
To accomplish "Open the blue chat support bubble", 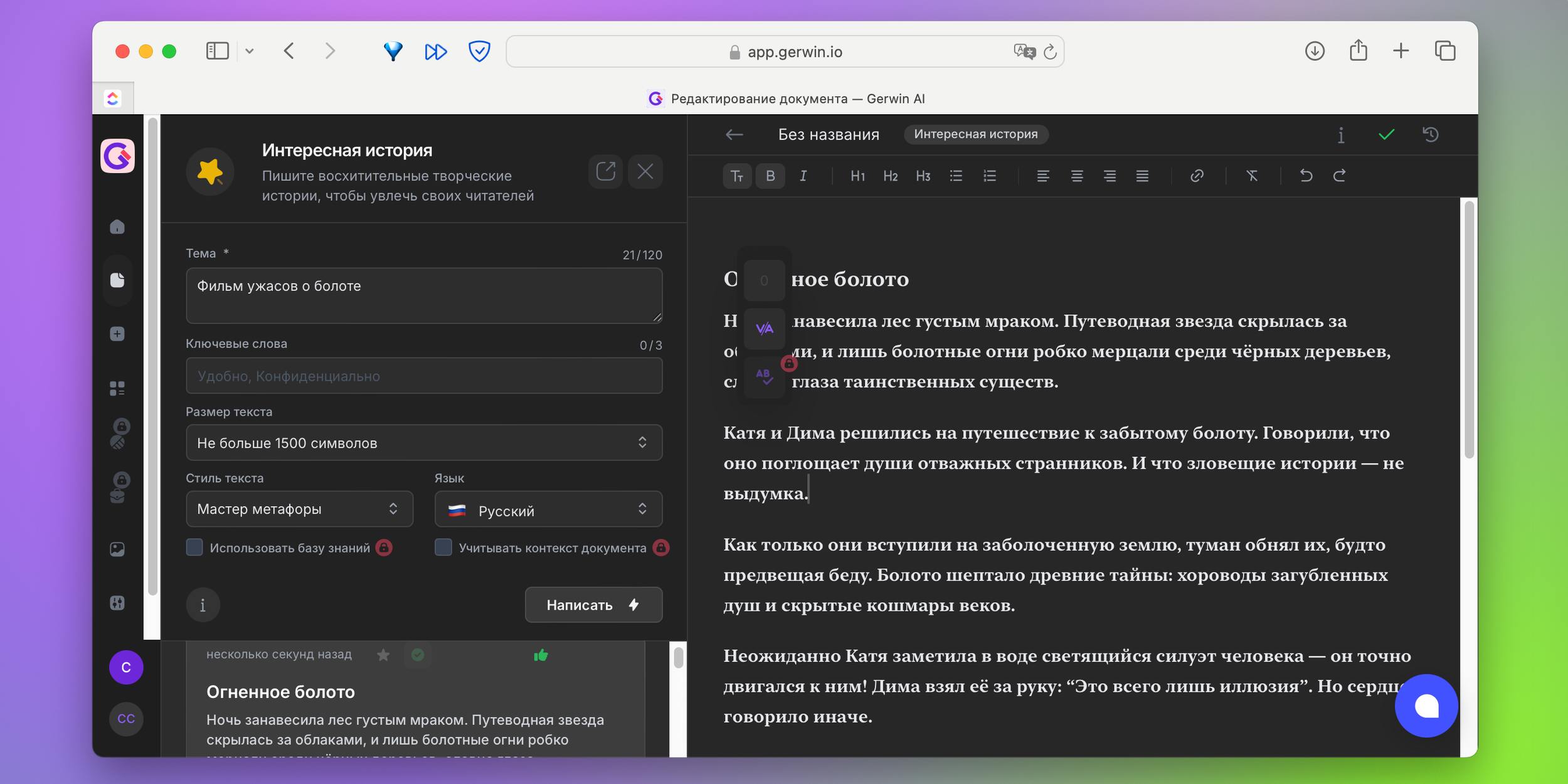I will pos(1426,706).
